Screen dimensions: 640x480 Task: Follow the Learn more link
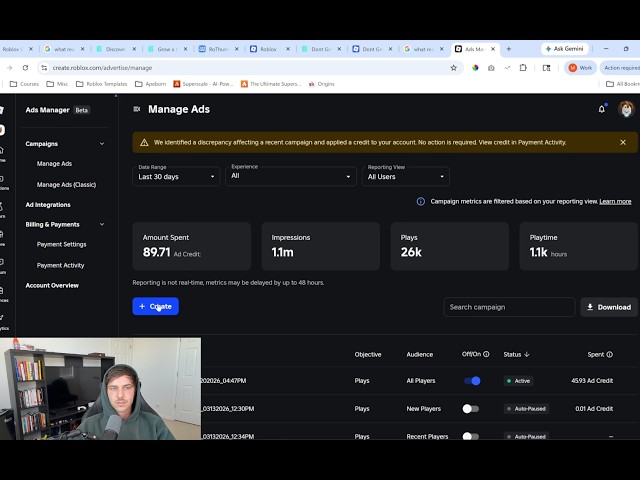[x=615, y=201]
